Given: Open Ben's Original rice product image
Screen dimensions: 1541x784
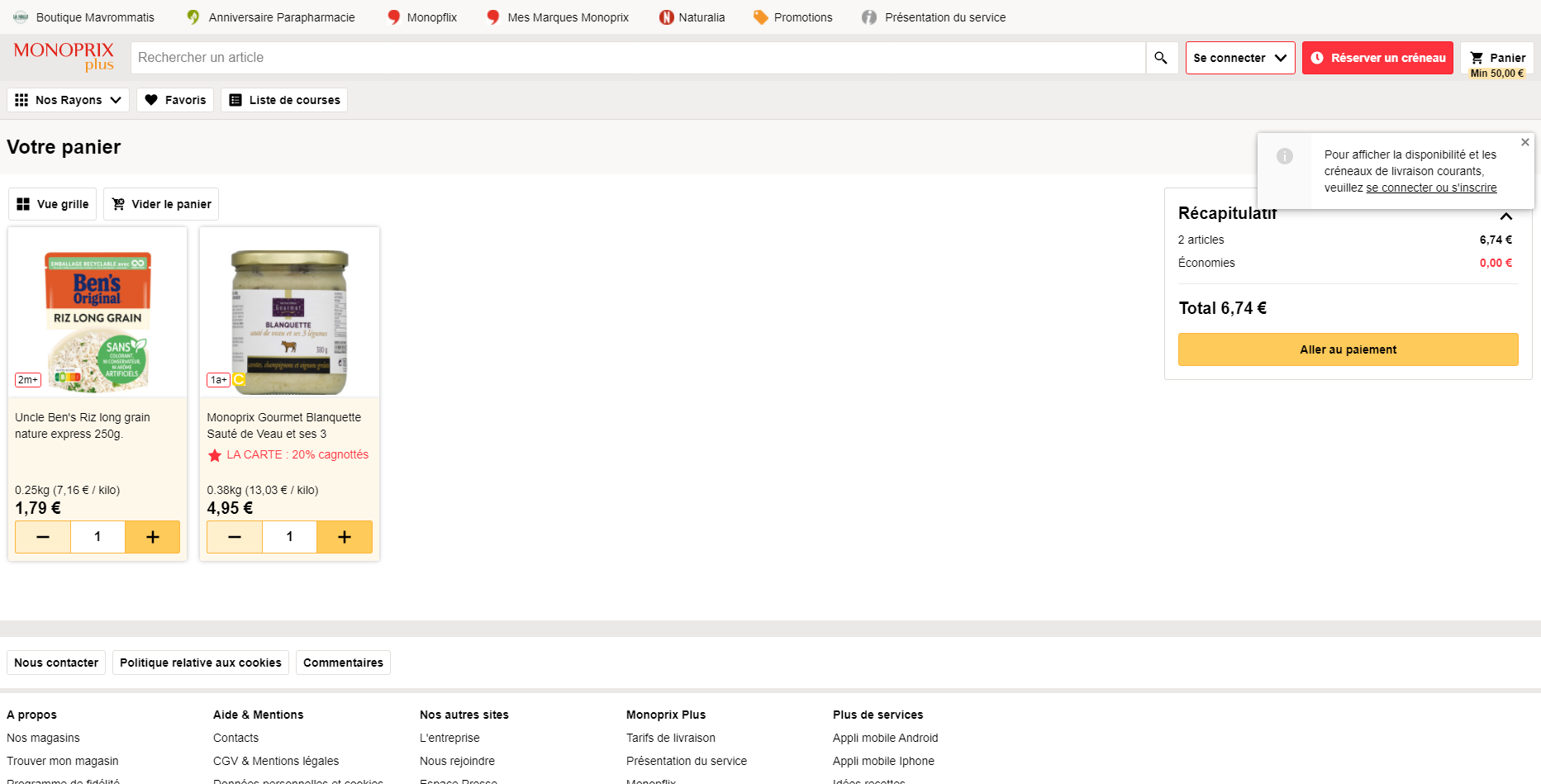Looking at the screenshot, I should coord(98,321).
